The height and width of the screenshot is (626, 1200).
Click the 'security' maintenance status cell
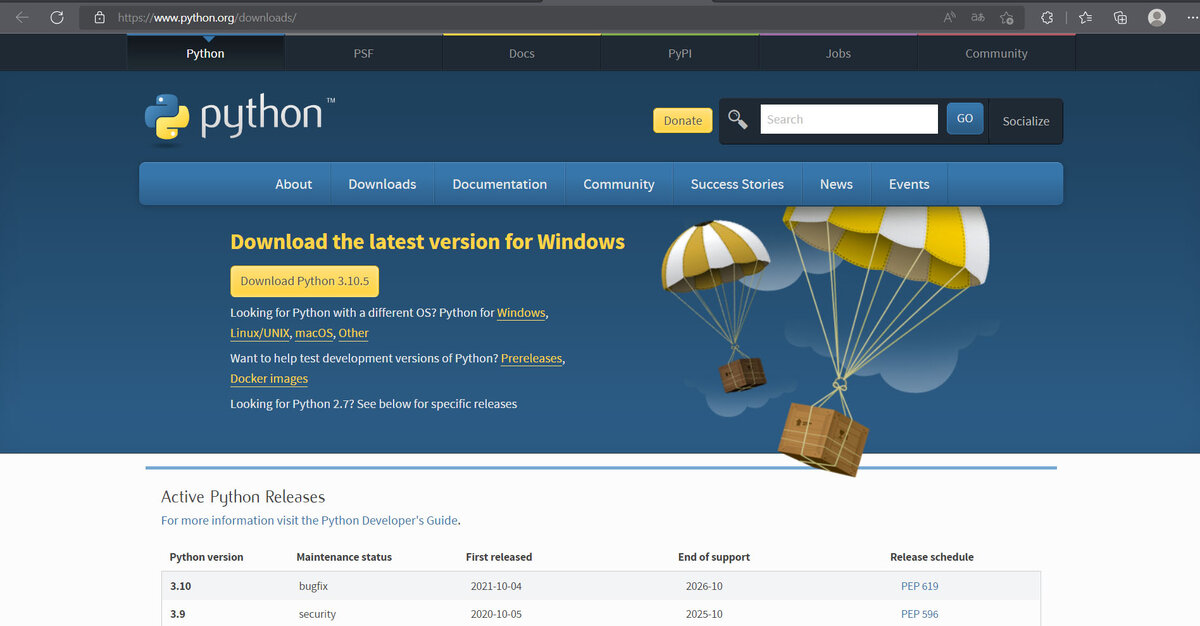(317, 614)
